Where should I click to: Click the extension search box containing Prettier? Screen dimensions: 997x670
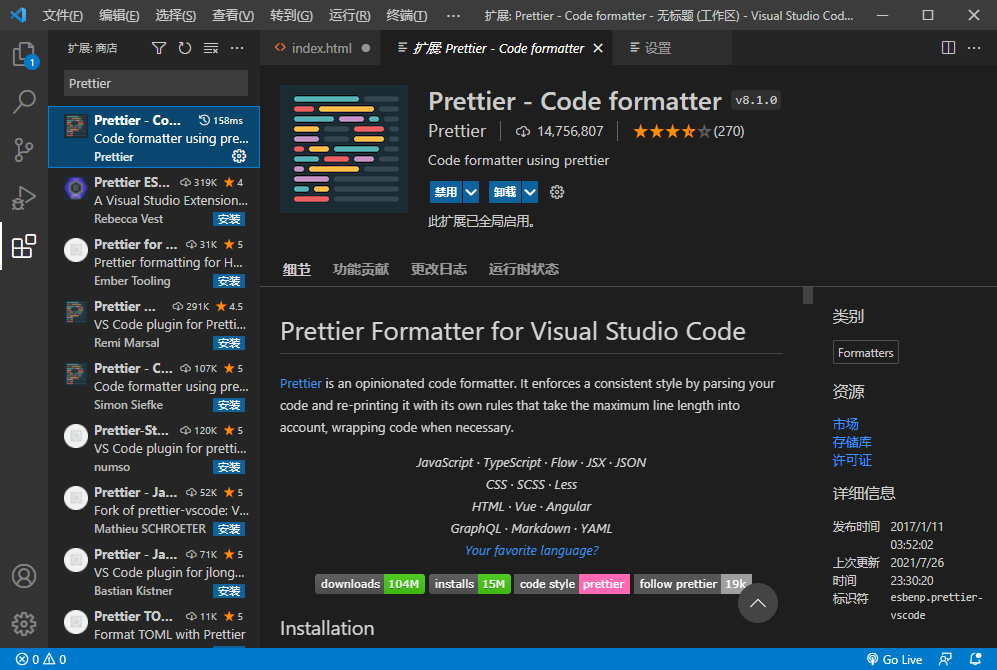coord(156,83)
